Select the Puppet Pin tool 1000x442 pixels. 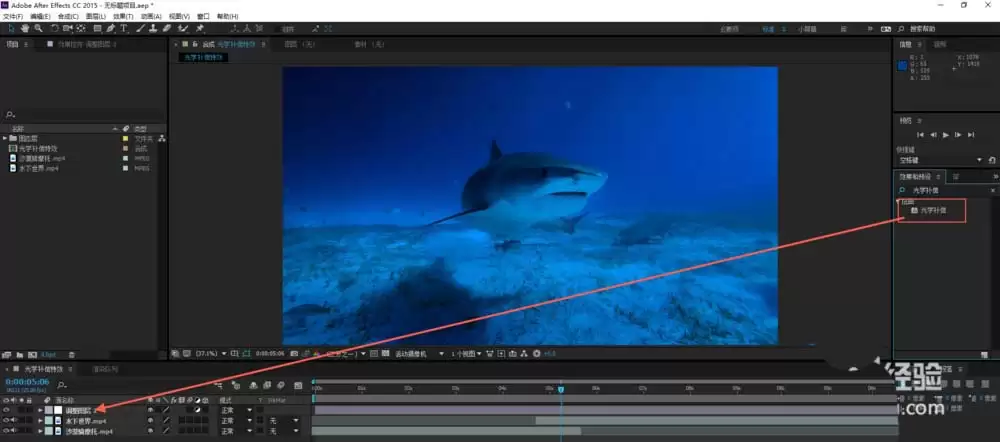click(200, 28)
